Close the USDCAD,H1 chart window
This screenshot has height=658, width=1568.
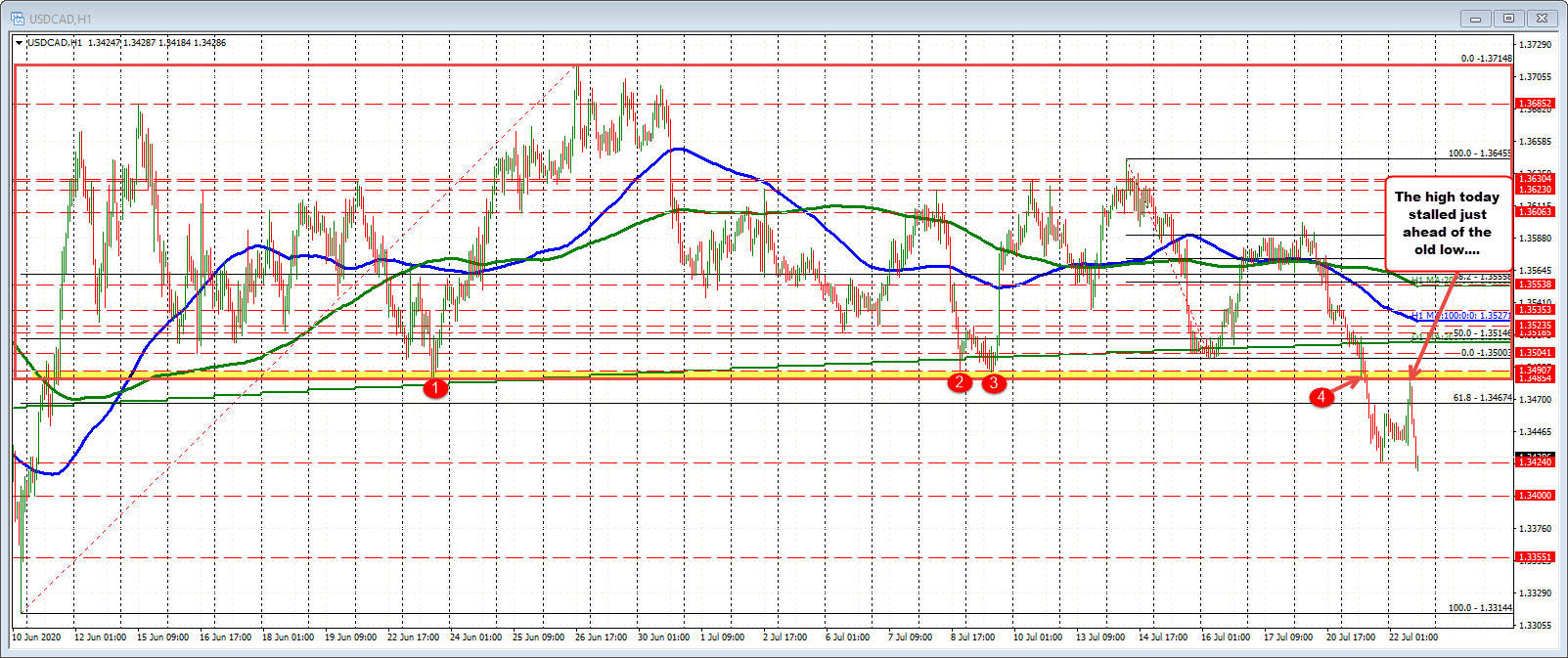coord(1544,19)
